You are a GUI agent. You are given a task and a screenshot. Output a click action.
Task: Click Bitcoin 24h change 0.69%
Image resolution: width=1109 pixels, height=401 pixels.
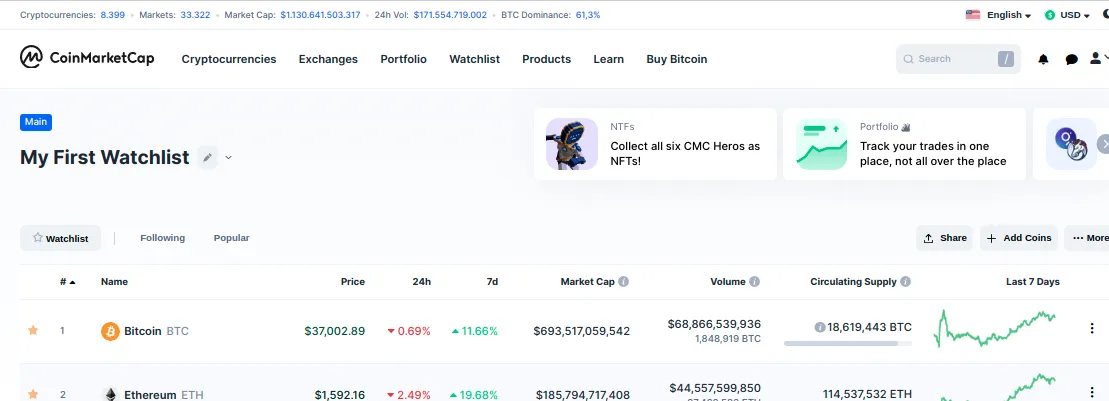(409, 330)
